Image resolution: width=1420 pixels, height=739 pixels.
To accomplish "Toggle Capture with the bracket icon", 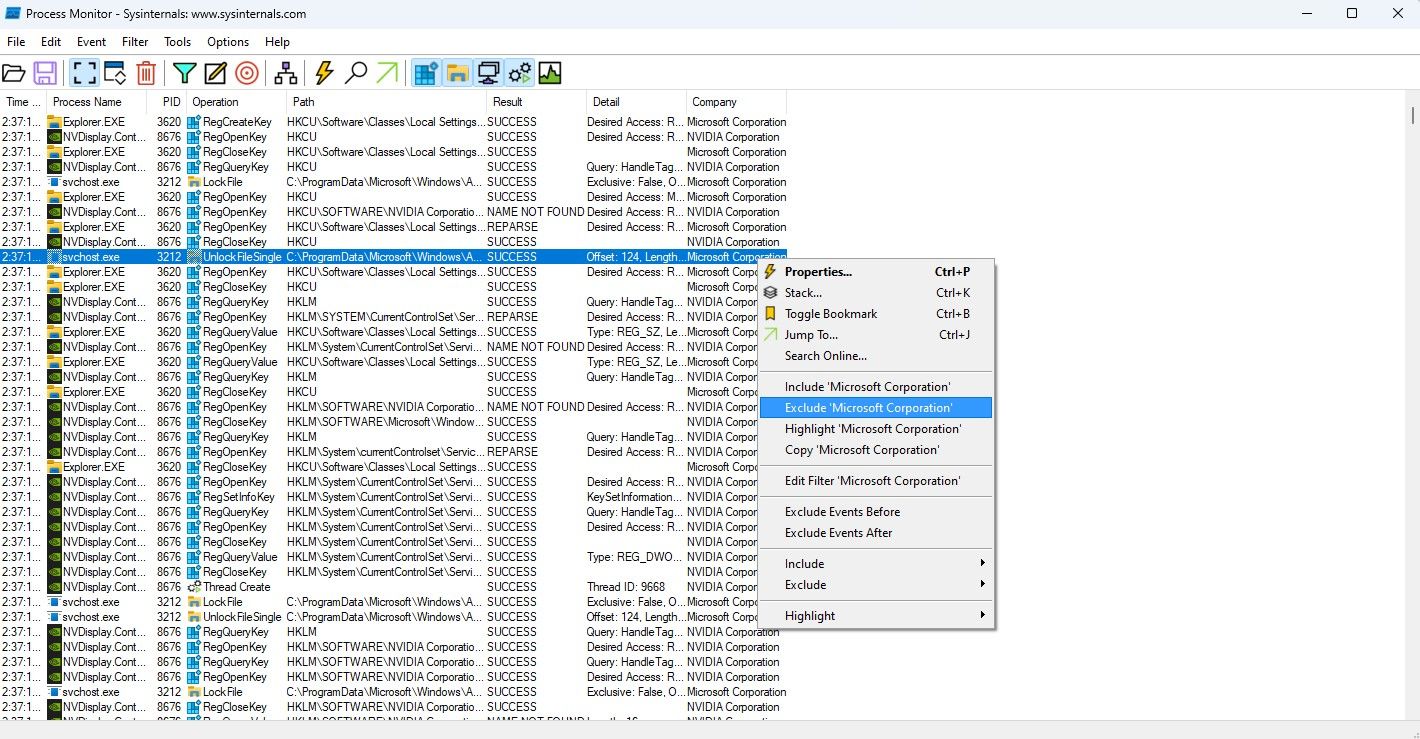I will coord(84,72).
